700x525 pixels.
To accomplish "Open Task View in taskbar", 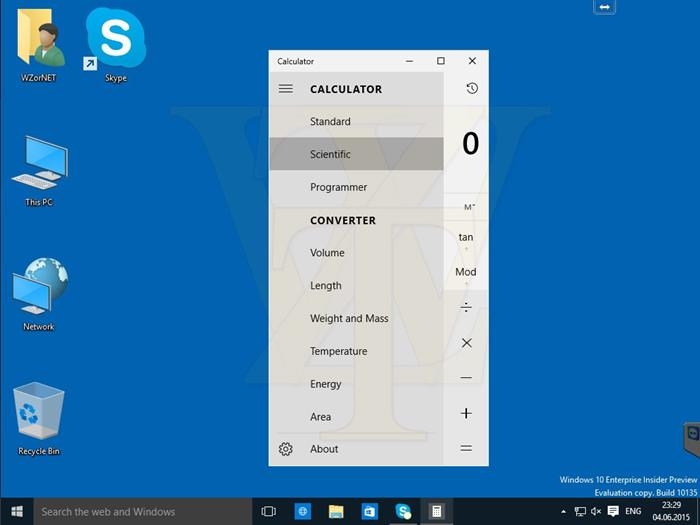I will [268, 511].
